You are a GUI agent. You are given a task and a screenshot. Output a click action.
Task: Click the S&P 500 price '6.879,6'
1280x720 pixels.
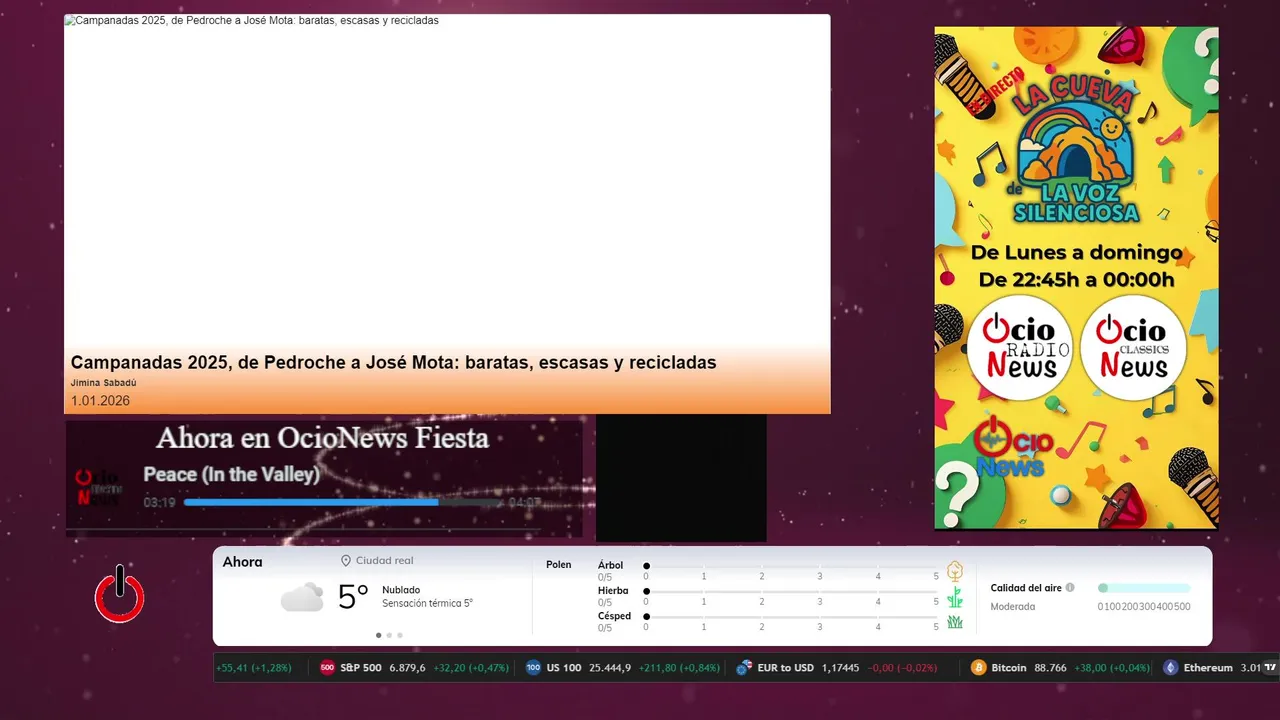tap(407, 668)
